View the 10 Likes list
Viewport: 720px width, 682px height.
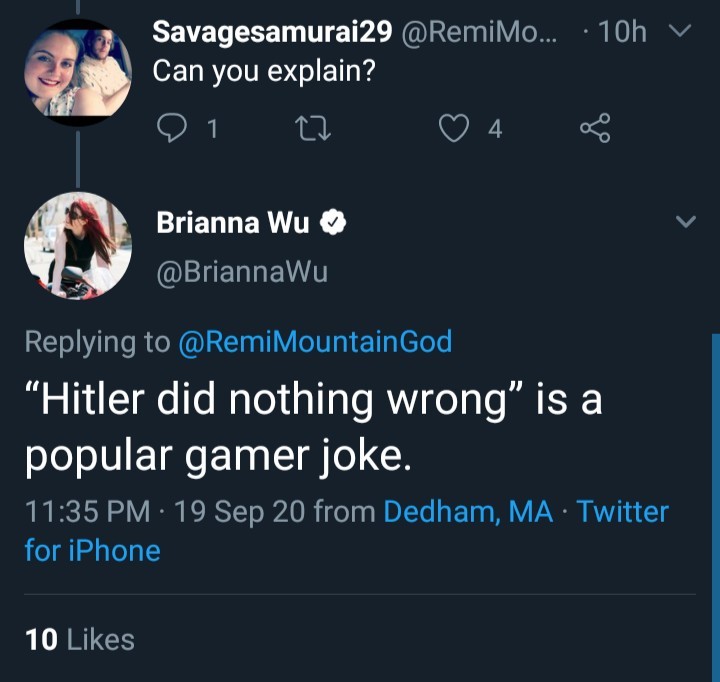[x=79, y=639]
